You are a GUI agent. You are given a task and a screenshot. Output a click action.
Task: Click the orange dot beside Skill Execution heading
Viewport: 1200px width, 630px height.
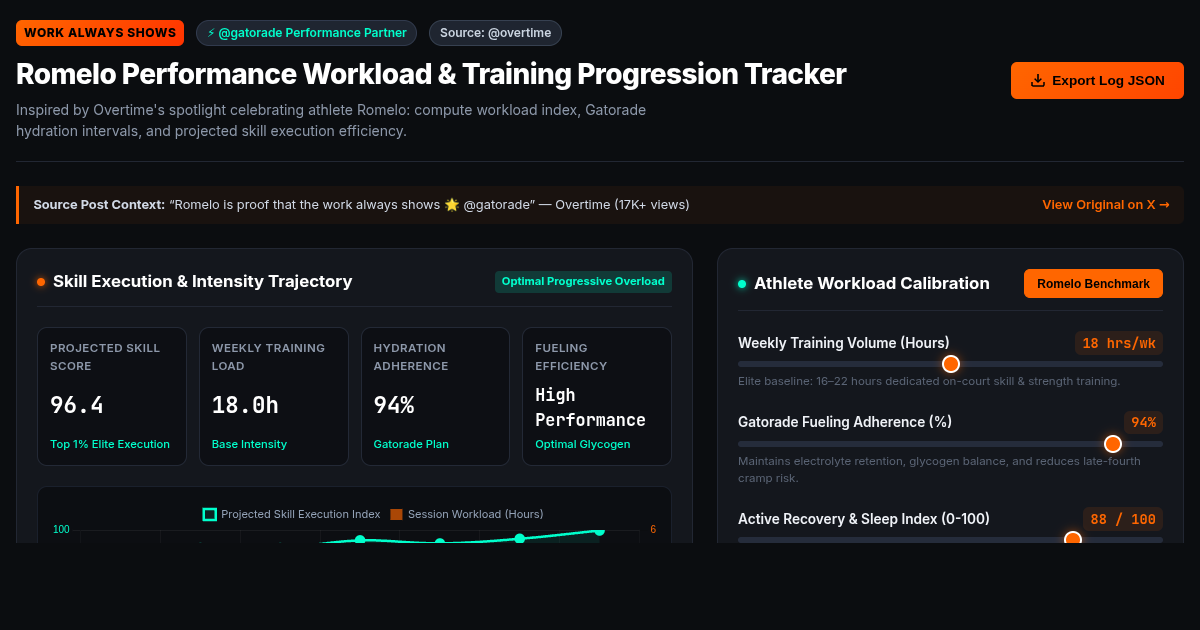(x=41, y=282)
